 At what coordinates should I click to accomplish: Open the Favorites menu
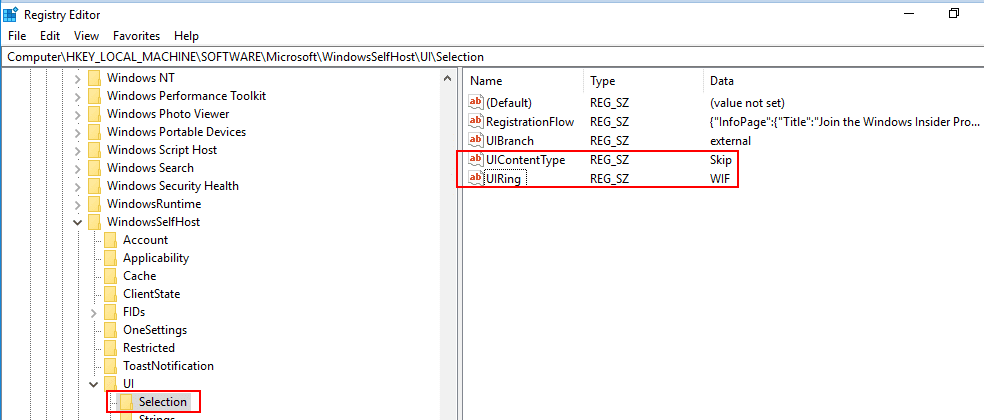coord(136,36)
